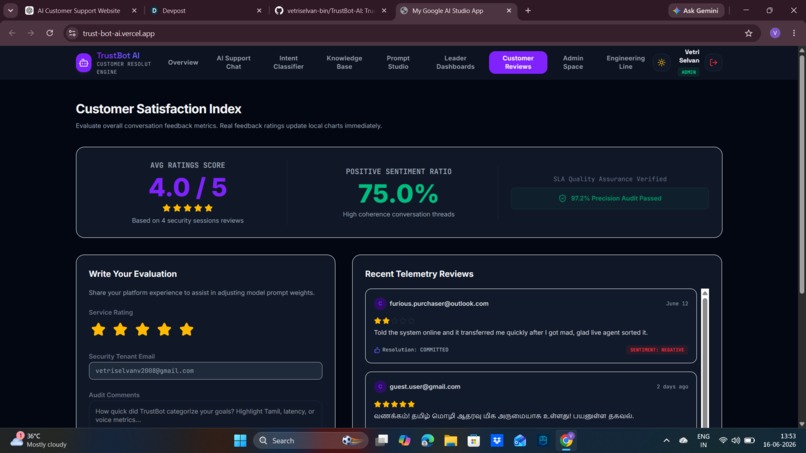Open Chrome from the taskbar
The width and height of the screenshot is (806, 453).
[x=566, y=441]
